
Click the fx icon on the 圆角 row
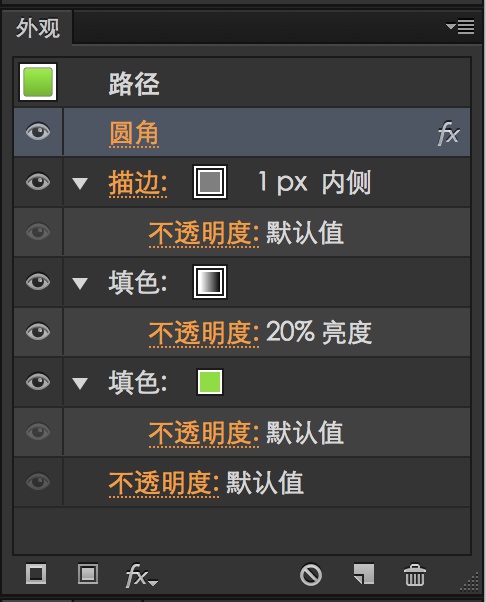(448, 133)
